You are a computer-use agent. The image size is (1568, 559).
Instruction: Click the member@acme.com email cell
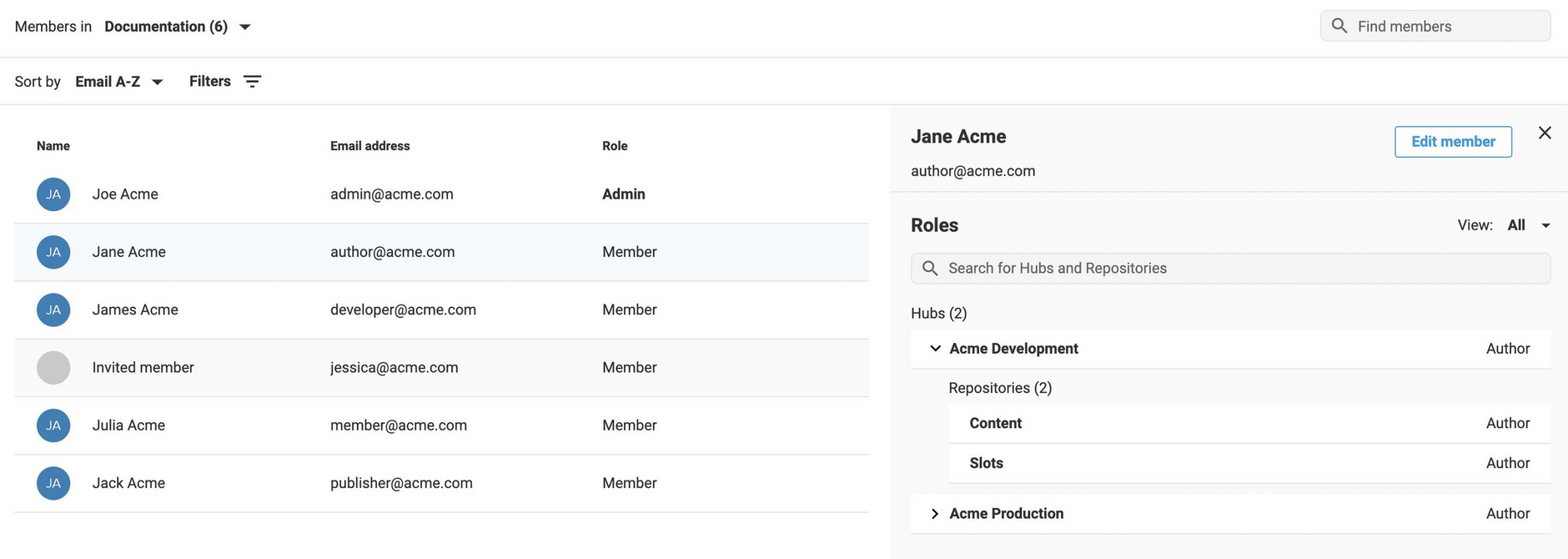[x=399, y=426]
